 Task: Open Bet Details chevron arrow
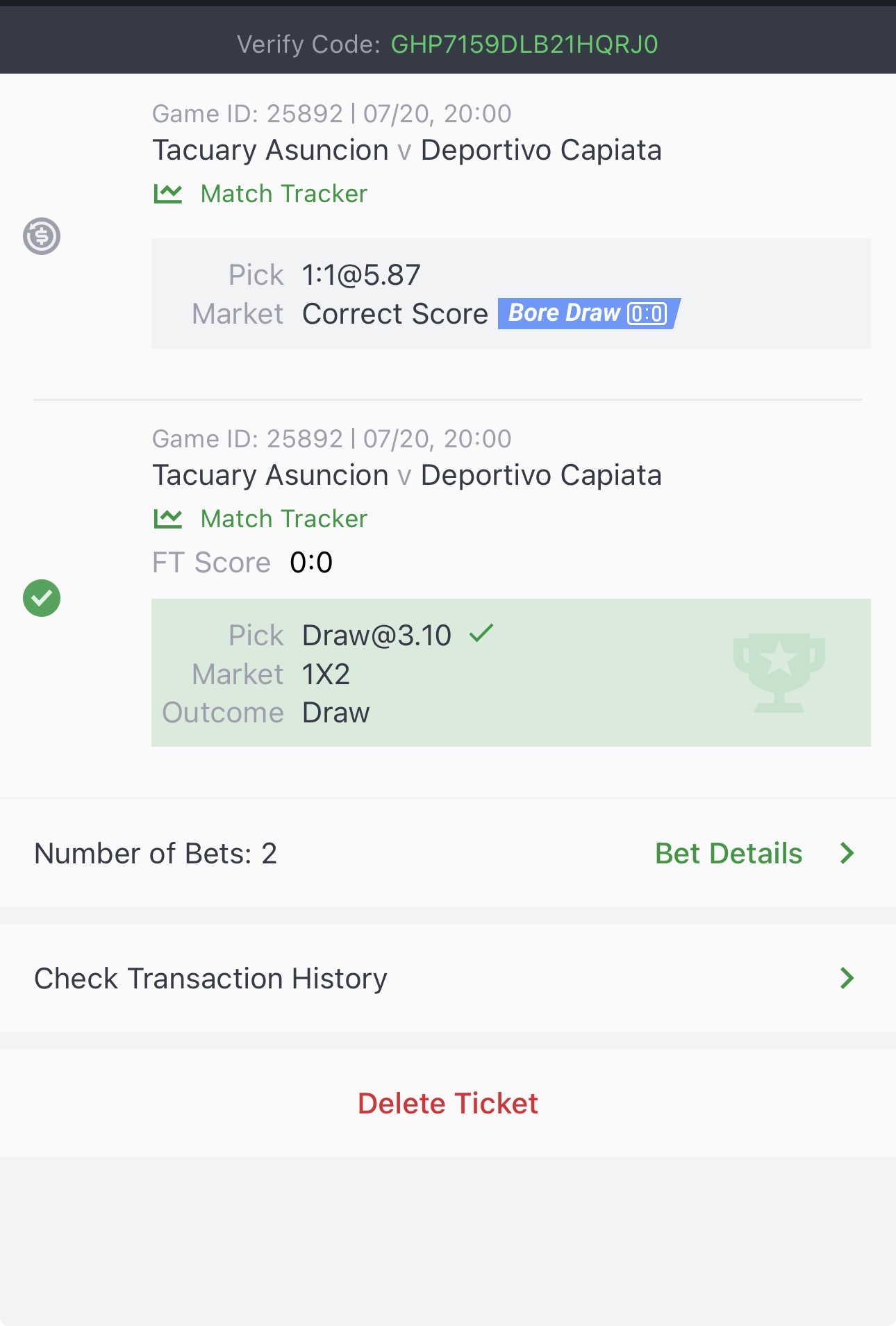point(847,853)
